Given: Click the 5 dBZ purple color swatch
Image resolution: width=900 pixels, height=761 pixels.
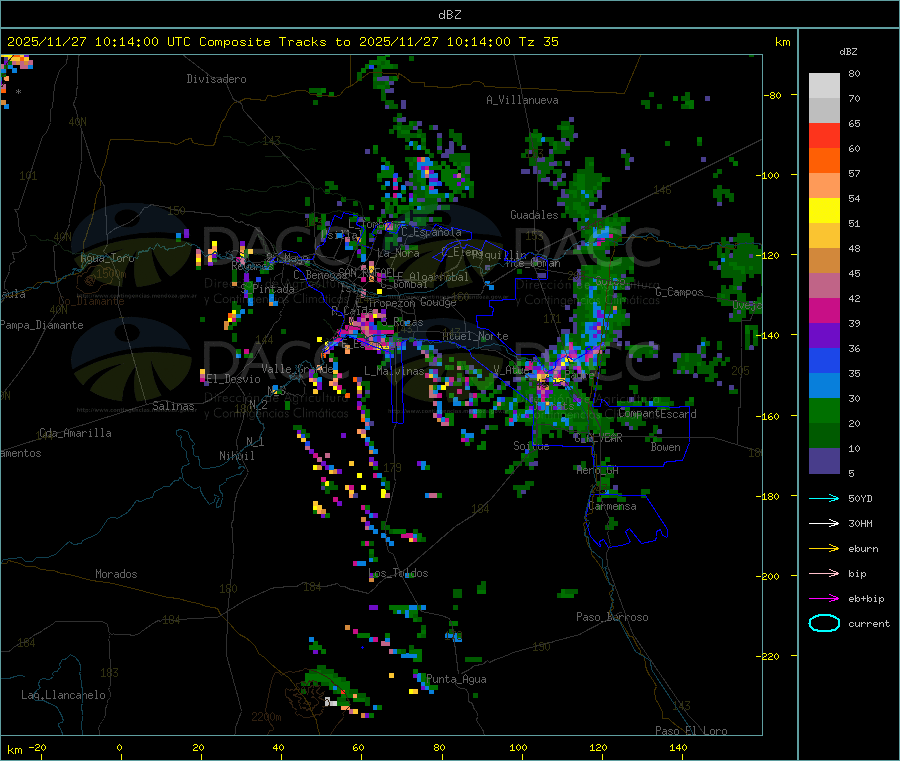Looking at the screenshot, I should (824, 461).
